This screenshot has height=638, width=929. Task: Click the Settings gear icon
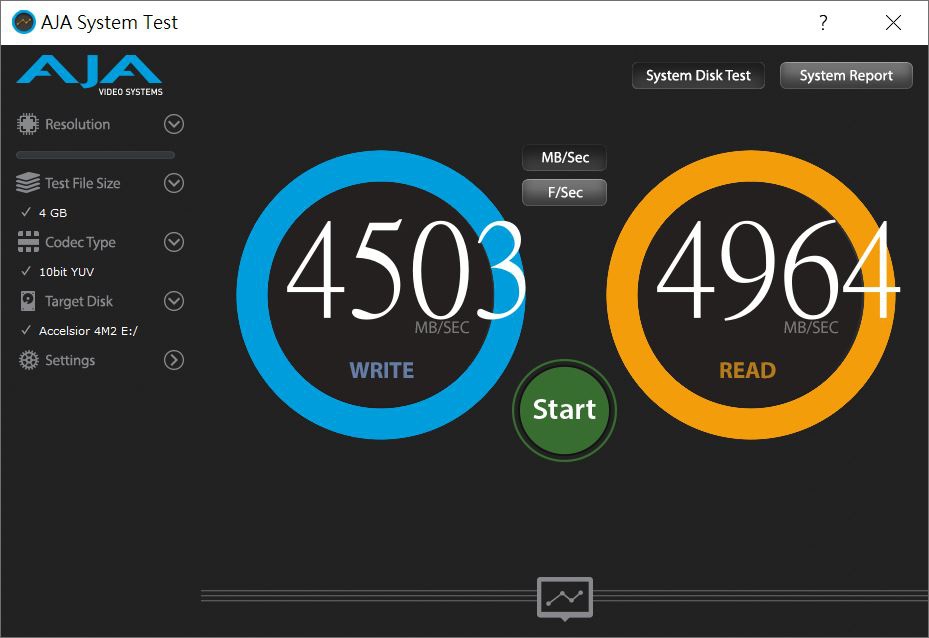[x=28, y=360]
